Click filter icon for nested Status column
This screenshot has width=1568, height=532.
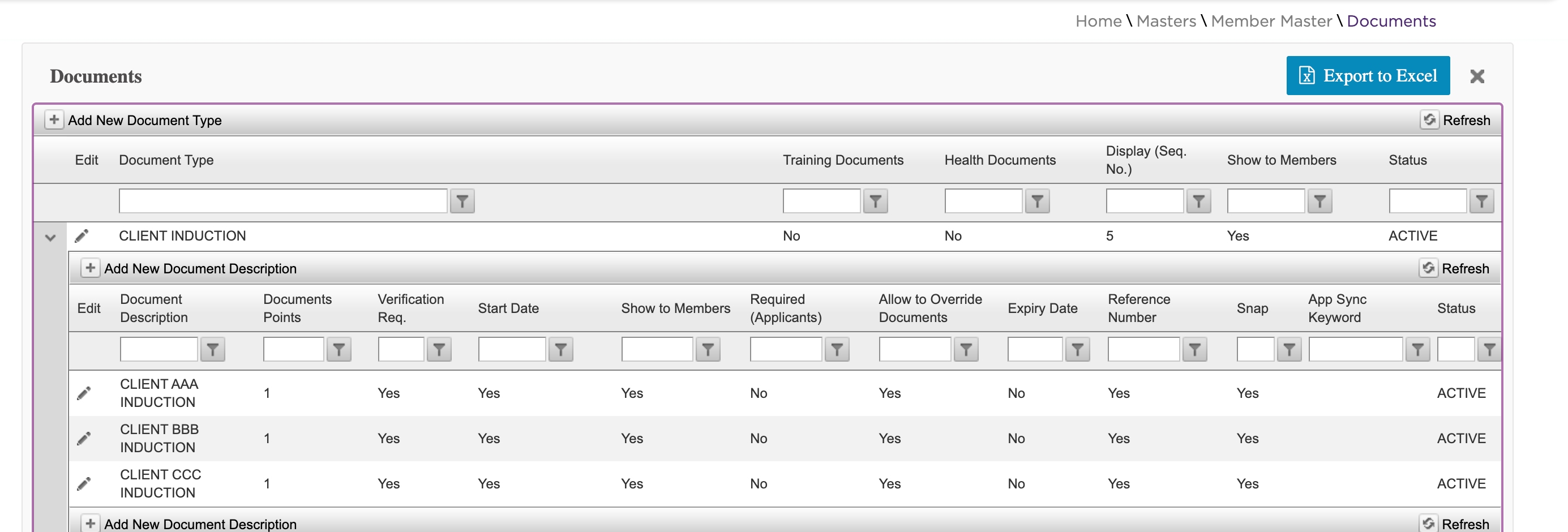tap(1489, 349)
